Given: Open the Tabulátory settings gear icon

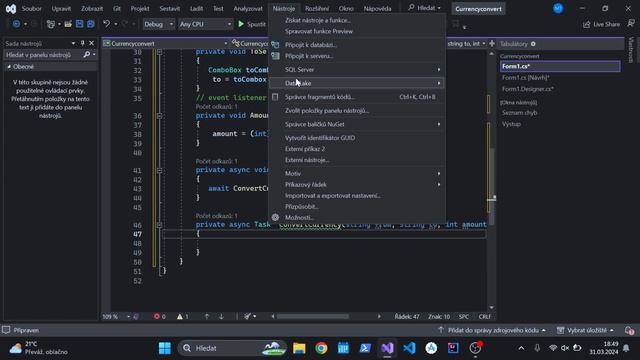Looking at the screenshot, I should pos(533,44).
